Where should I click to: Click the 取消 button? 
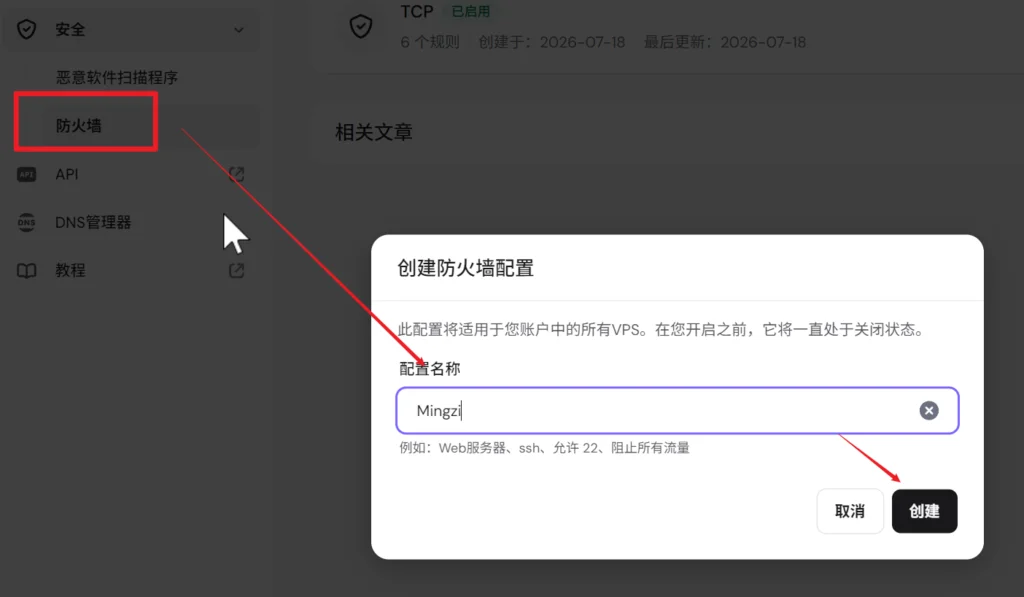pyautogui.click(x=850, y=511)
